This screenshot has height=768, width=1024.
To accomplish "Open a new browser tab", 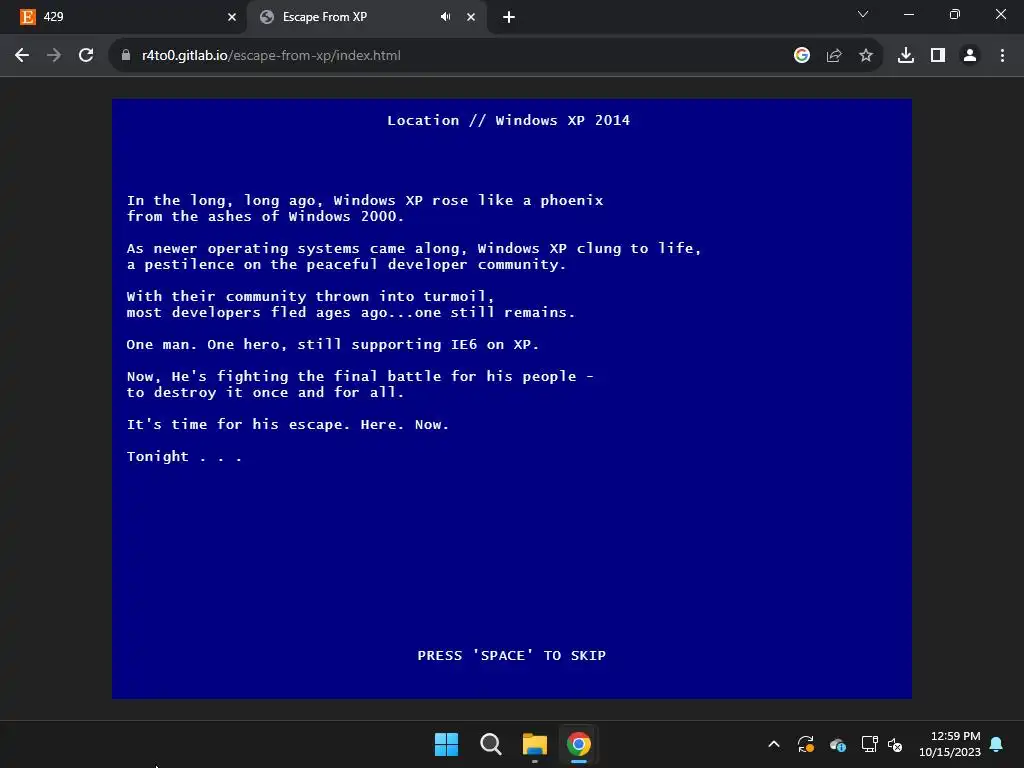I will point(509,17).
